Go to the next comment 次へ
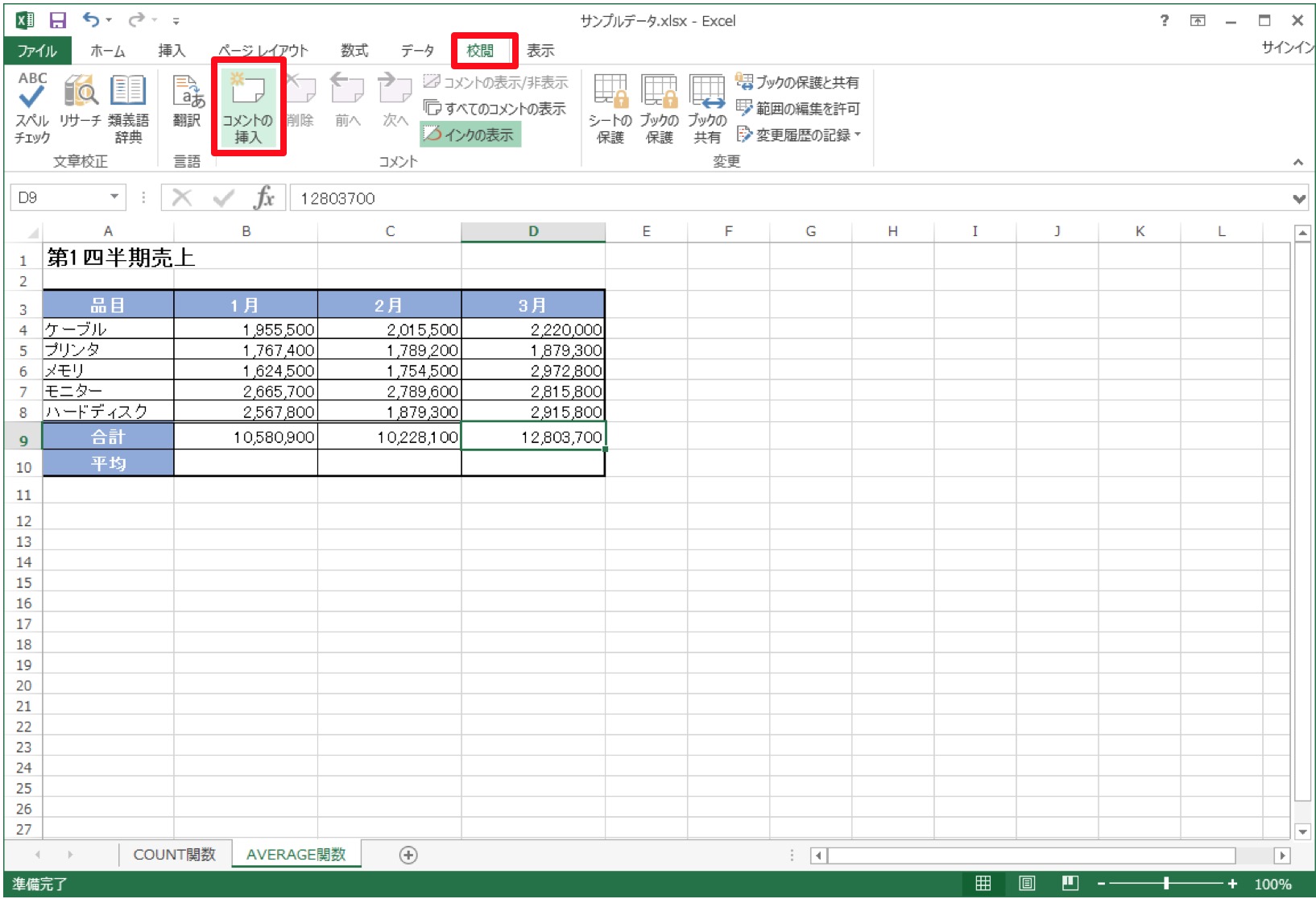Screen dimensions: 1316x899 (x=395, y=100)
